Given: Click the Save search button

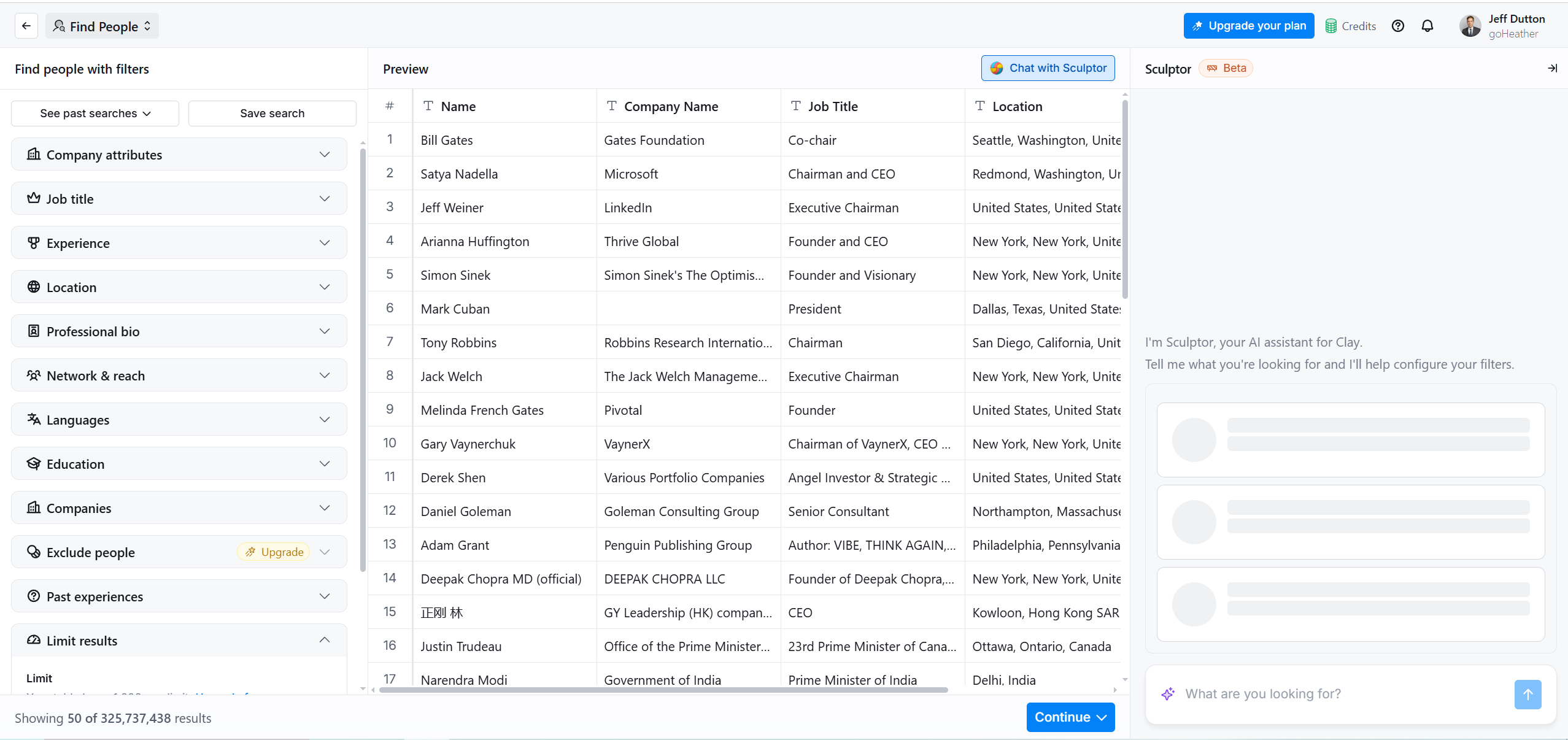Looking at the screenshot, I should [x=272, y=114].
